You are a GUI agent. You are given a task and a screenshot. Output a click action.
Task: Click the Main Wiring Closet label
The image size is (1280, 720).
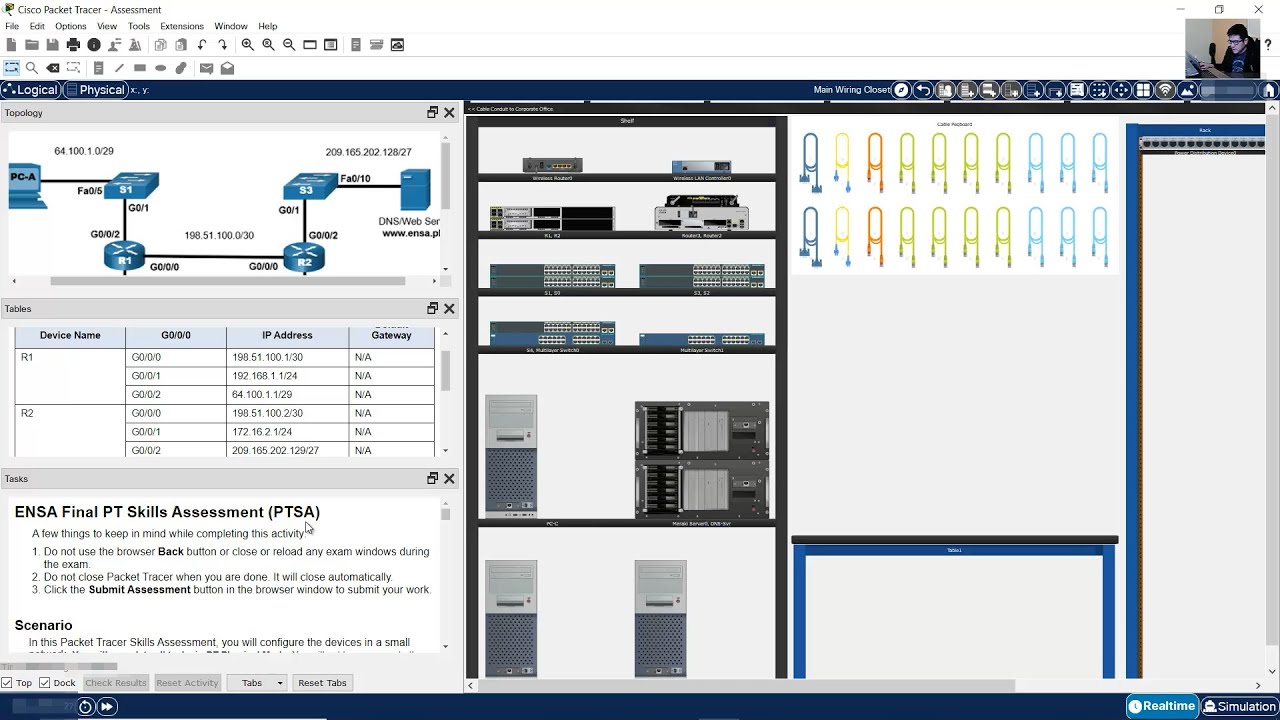[x=852, y=90]
